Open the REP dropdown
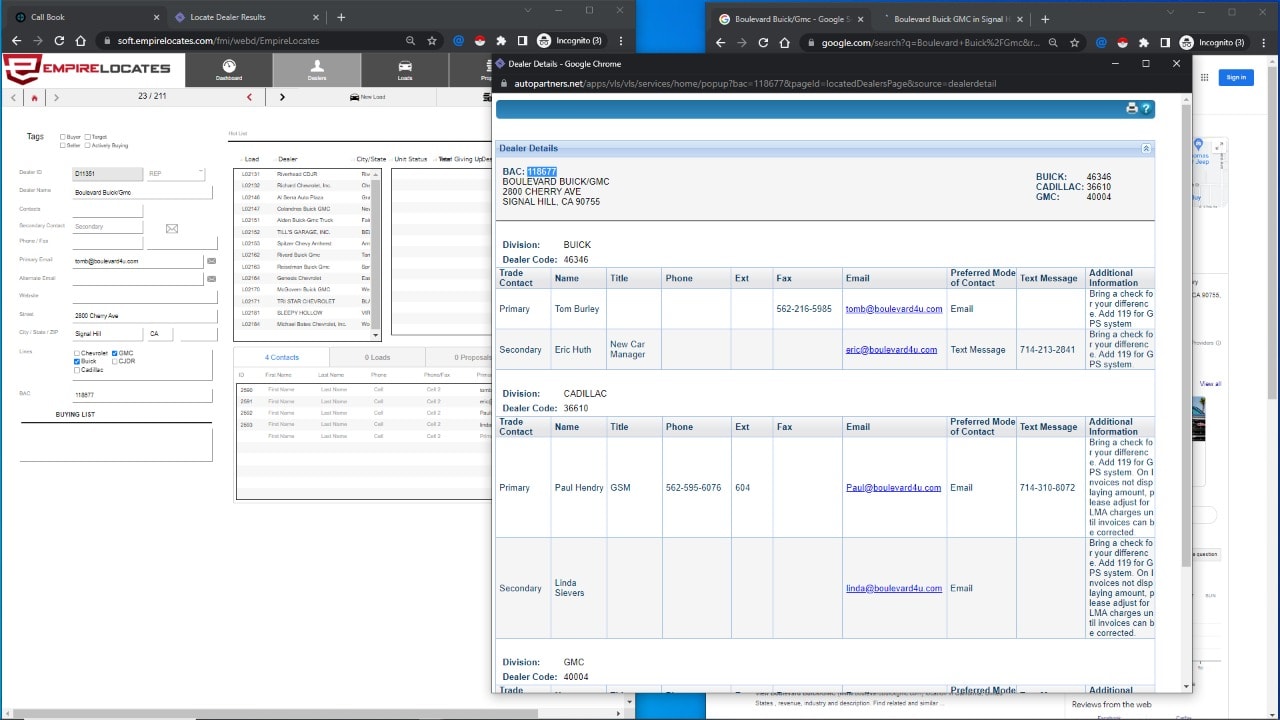The image size is (1280, 720). pos(176,174)
